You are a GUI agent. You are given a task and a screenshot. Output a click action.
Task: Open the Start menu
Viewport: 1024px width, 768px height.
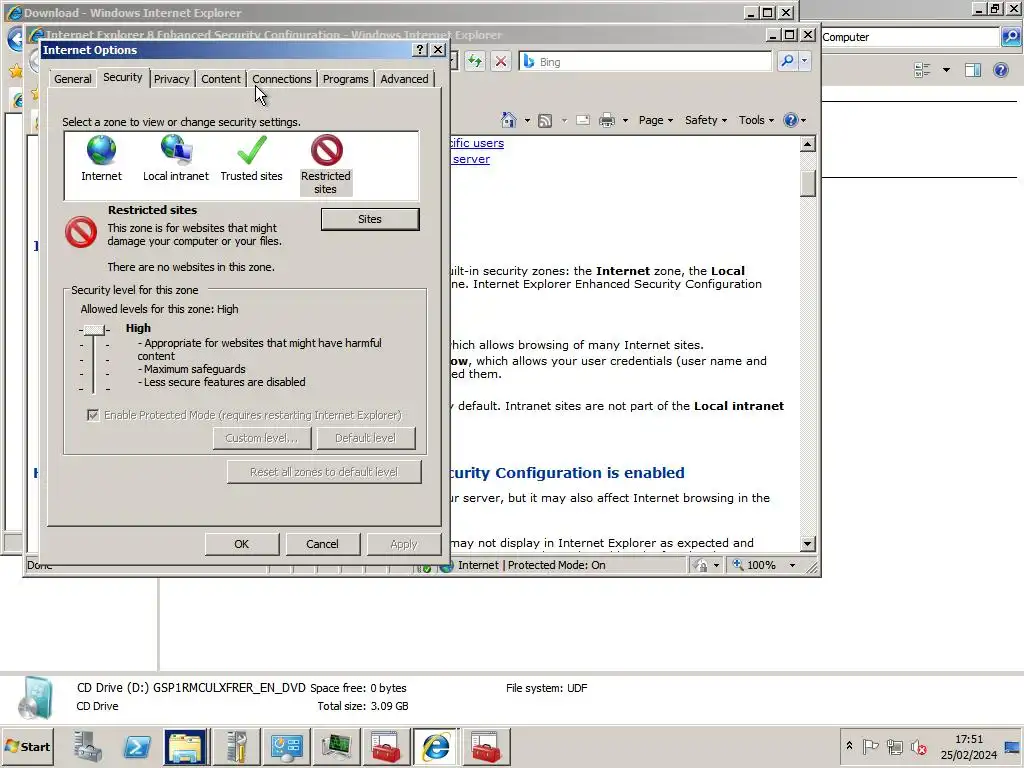click(x=27, y=747)
